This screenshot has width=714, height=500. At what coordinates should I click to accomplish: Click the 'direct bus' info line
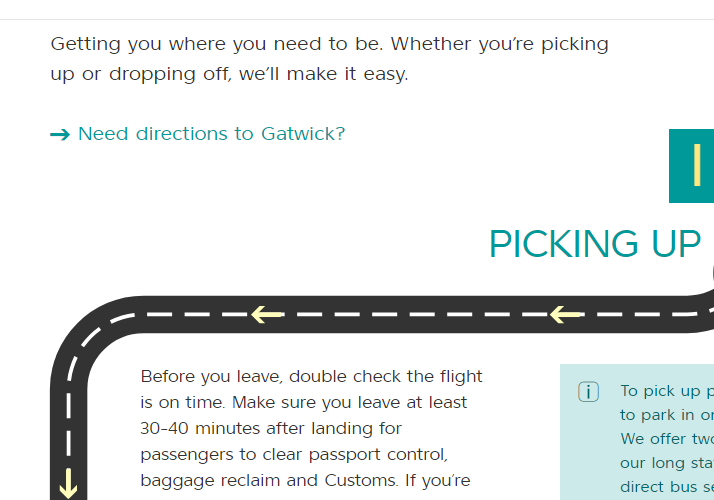pyautogui.click(x=667, y=487)
